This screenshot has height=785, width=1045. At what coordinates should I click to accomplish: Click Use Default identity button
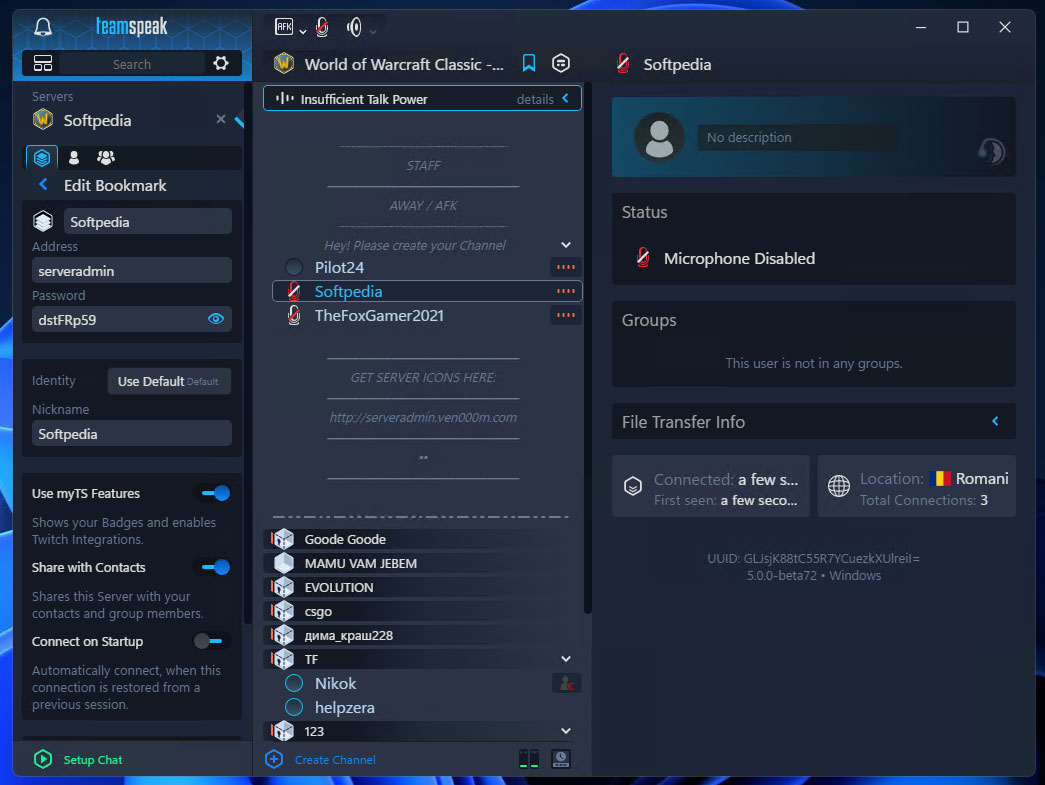(x=169, y=381)
